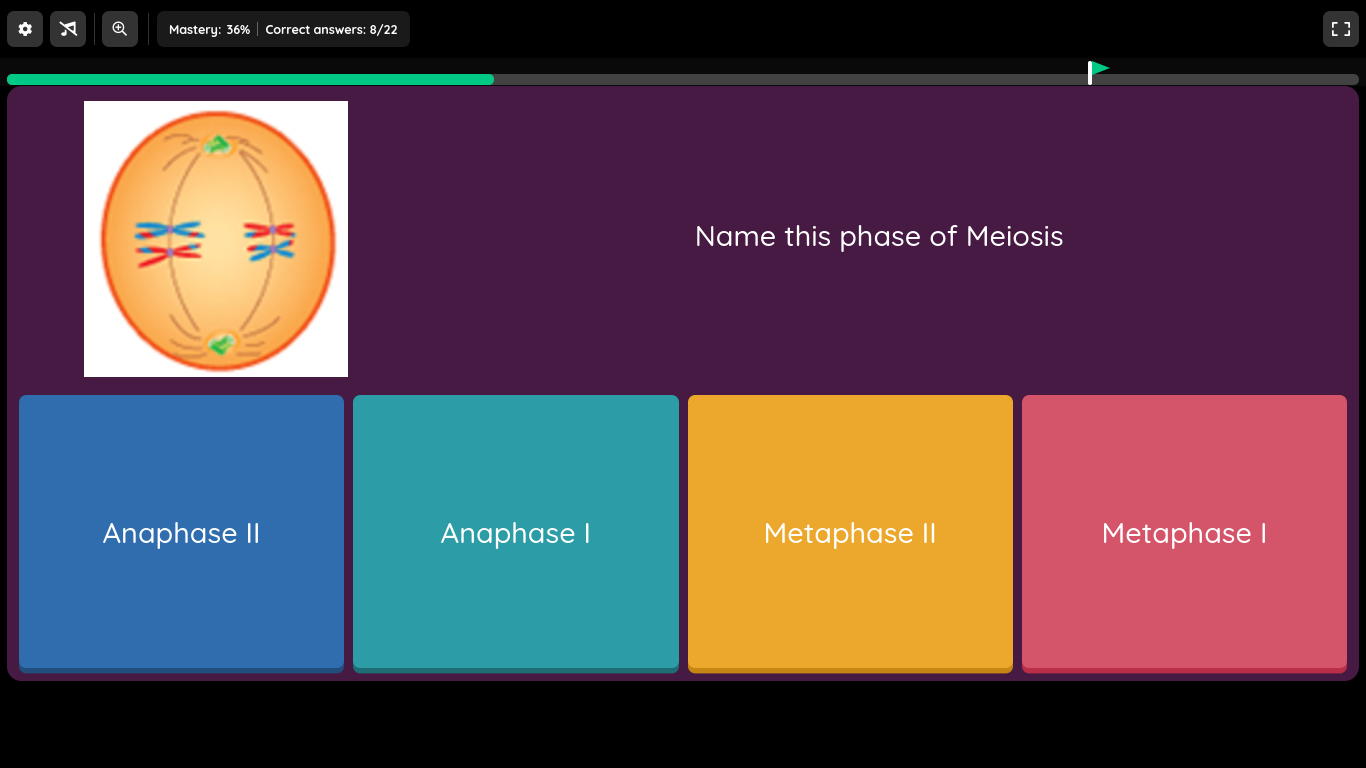Click the right chromosome pair in diagram
This screenshot has width=1366, height=768.
(270, 241)
